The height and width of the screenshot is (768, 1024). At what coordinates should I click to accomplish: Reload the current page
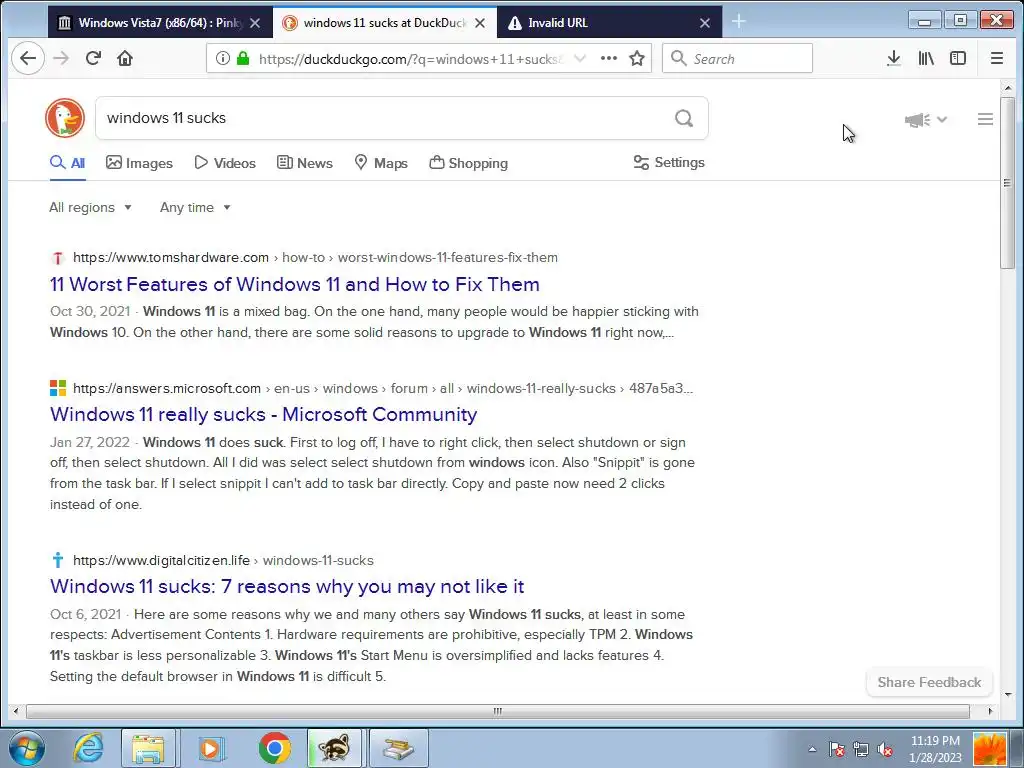93,58
